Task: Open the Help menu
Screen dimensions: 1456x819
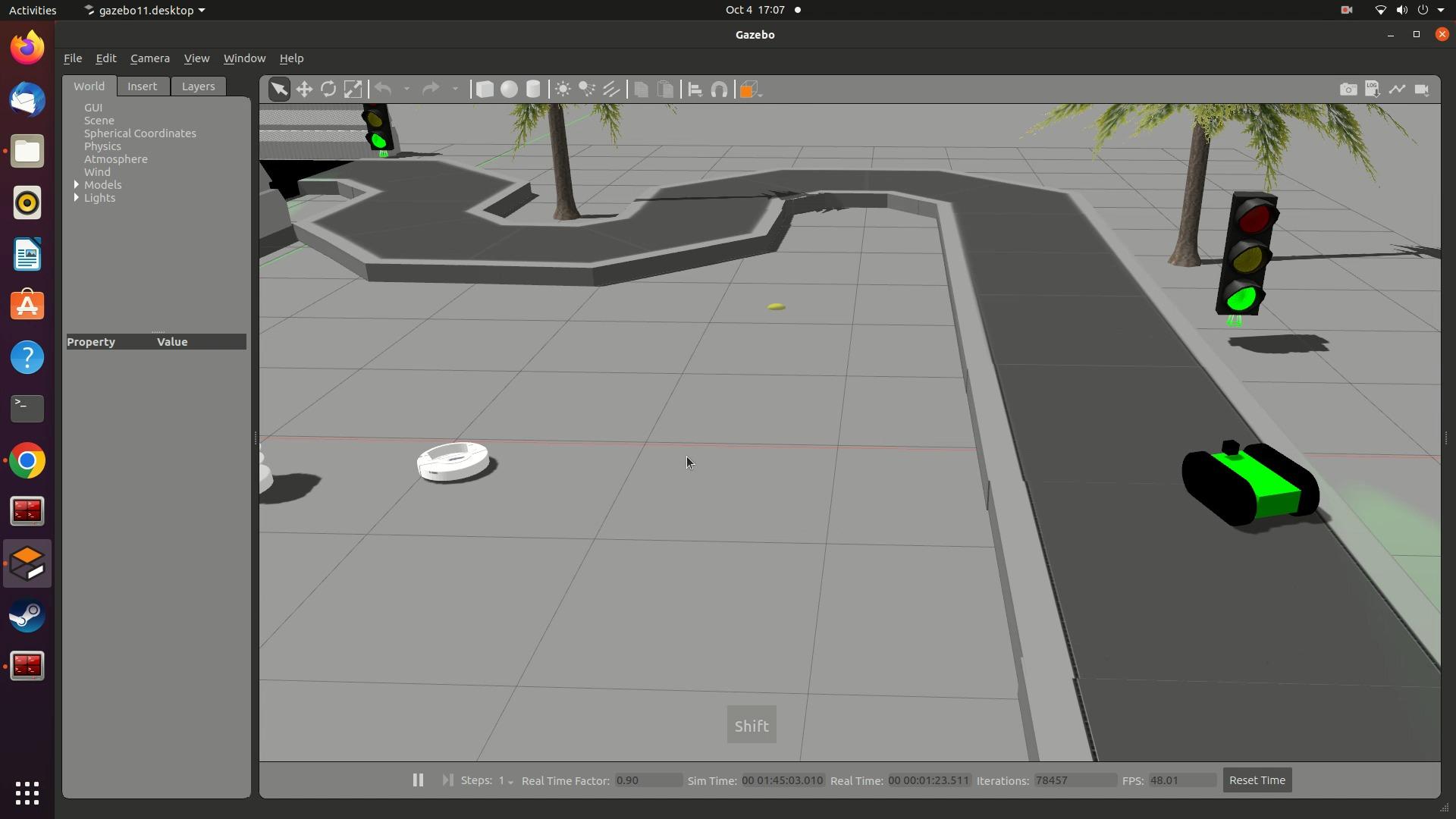Action: (x=291, y=58)
